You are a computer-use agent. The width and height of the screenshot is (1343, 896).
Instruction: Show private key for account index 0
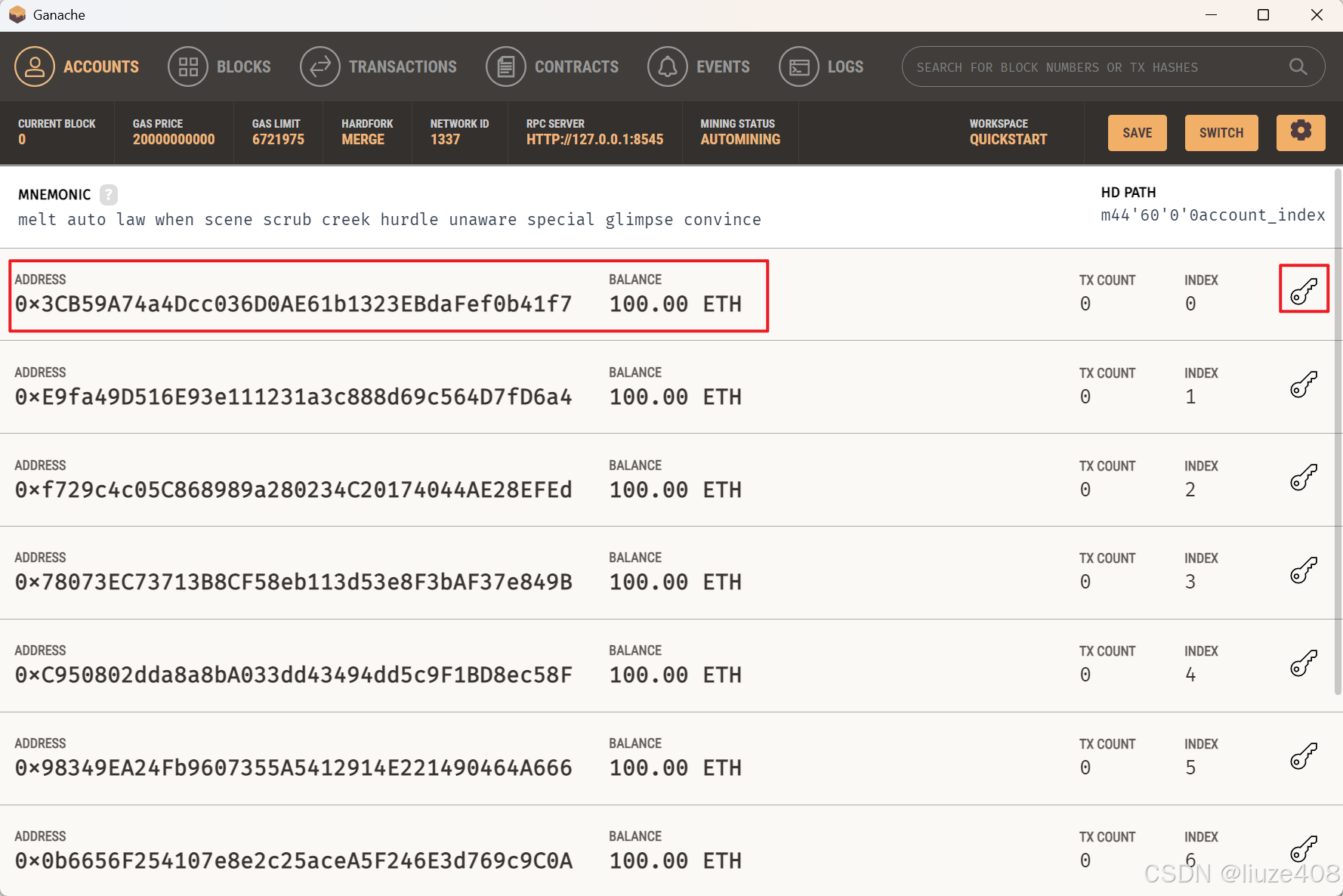pos(1304,292)
